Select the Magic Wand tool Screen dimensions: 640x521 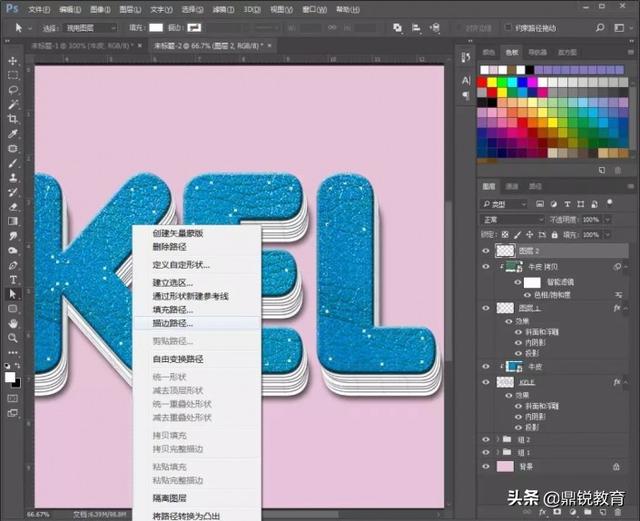point(13,105)
